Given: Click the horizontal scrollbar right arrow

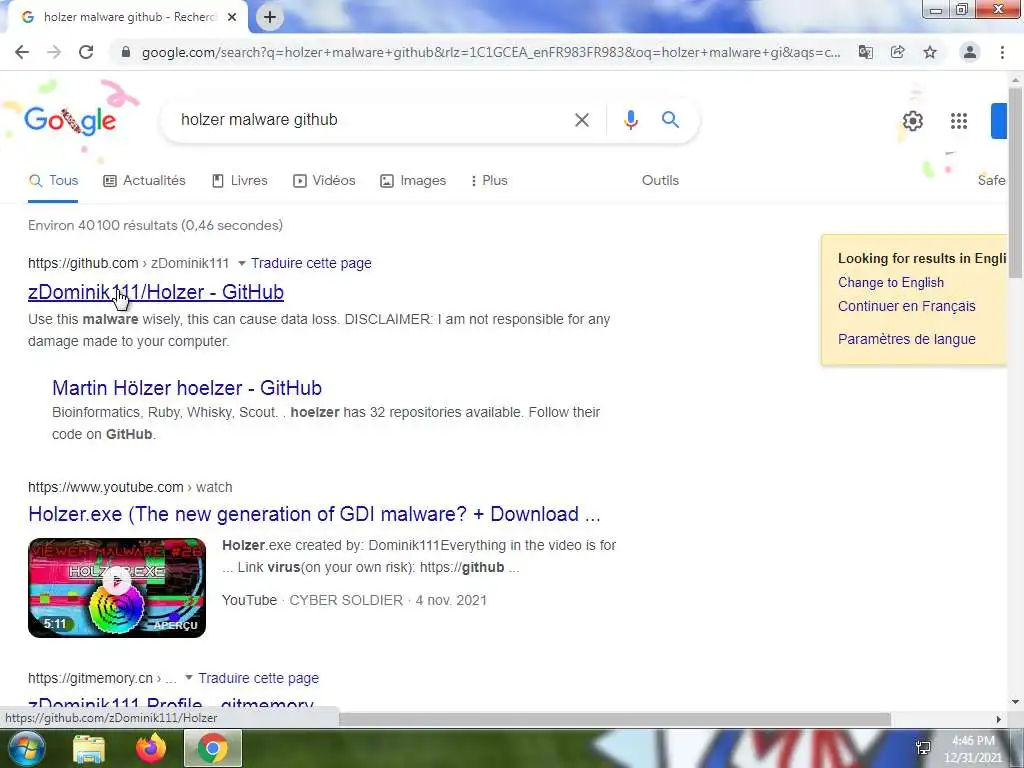Looking at the screenshot, I should point(999,719).
